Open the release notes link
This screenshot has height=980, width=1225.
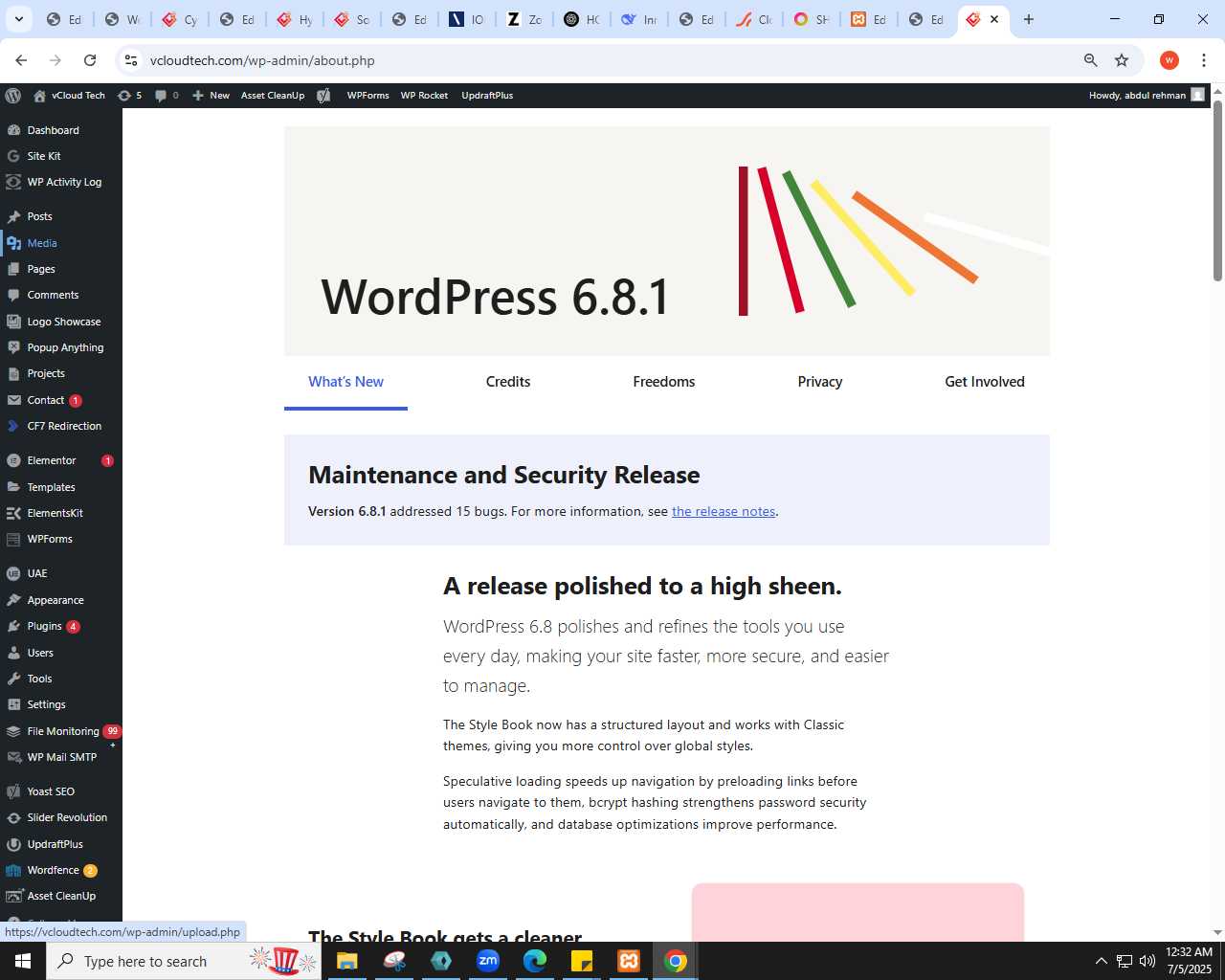coord(724,512)
